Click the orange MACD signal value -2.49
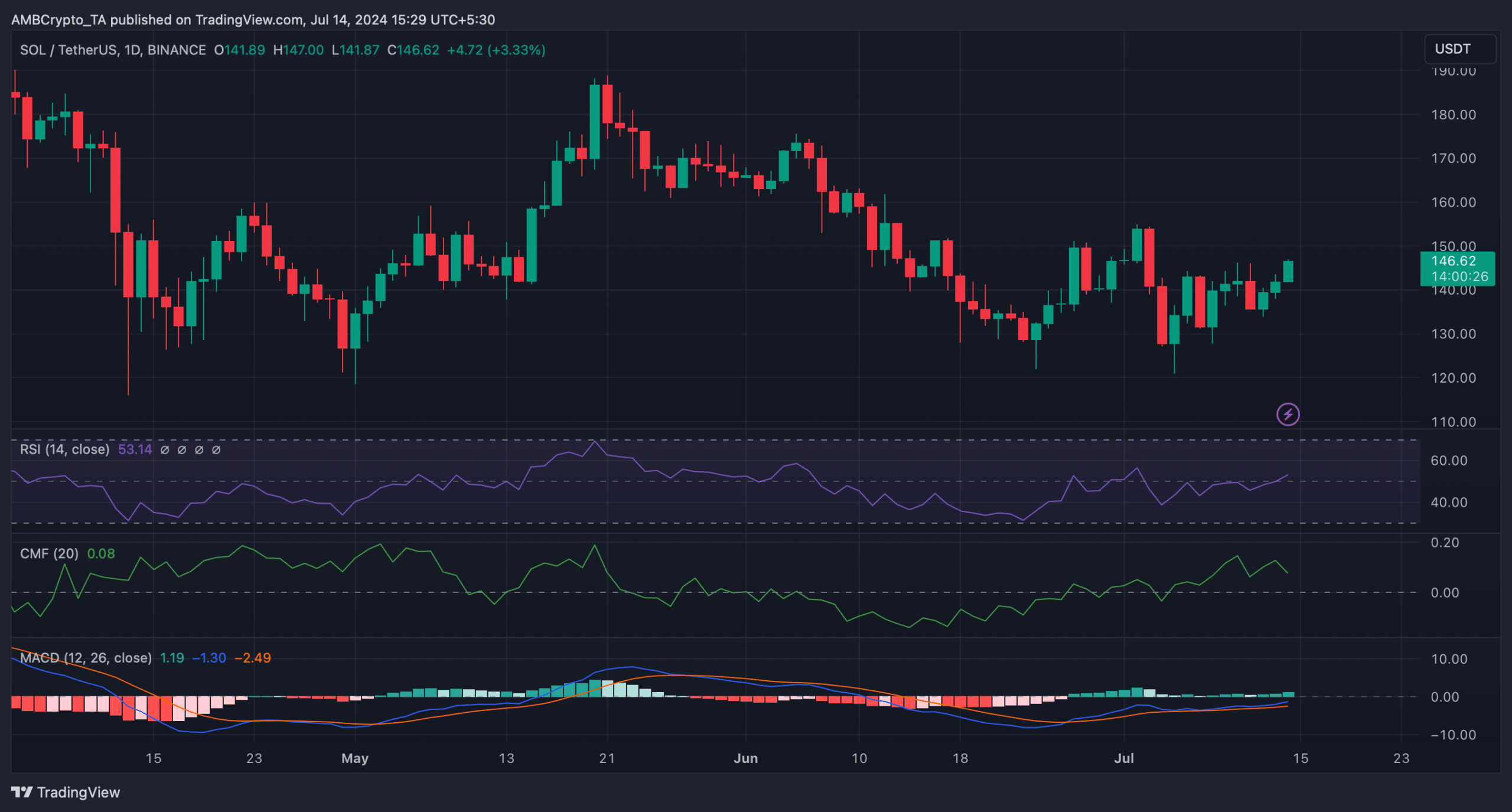This screenshot has height=812, width=1512. 253,658
